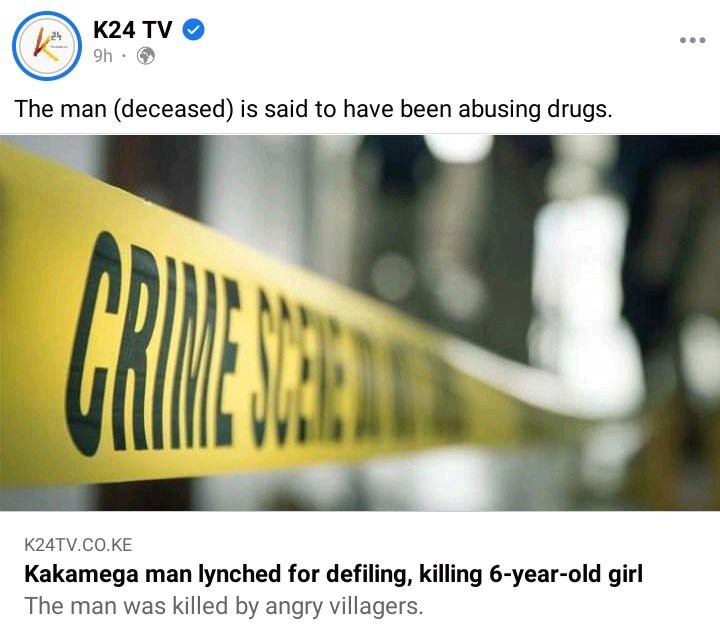
Task: Click the globe public audience icon
Action: tap(146, 56)
